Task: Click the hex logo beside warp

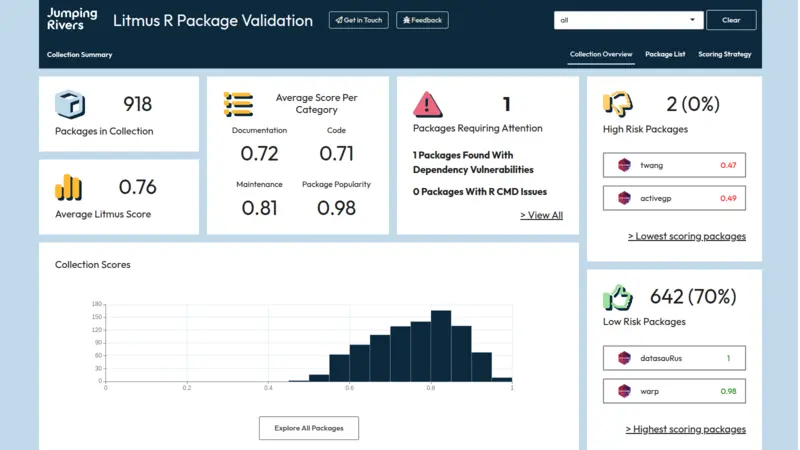Action: [x=624, y=391]
